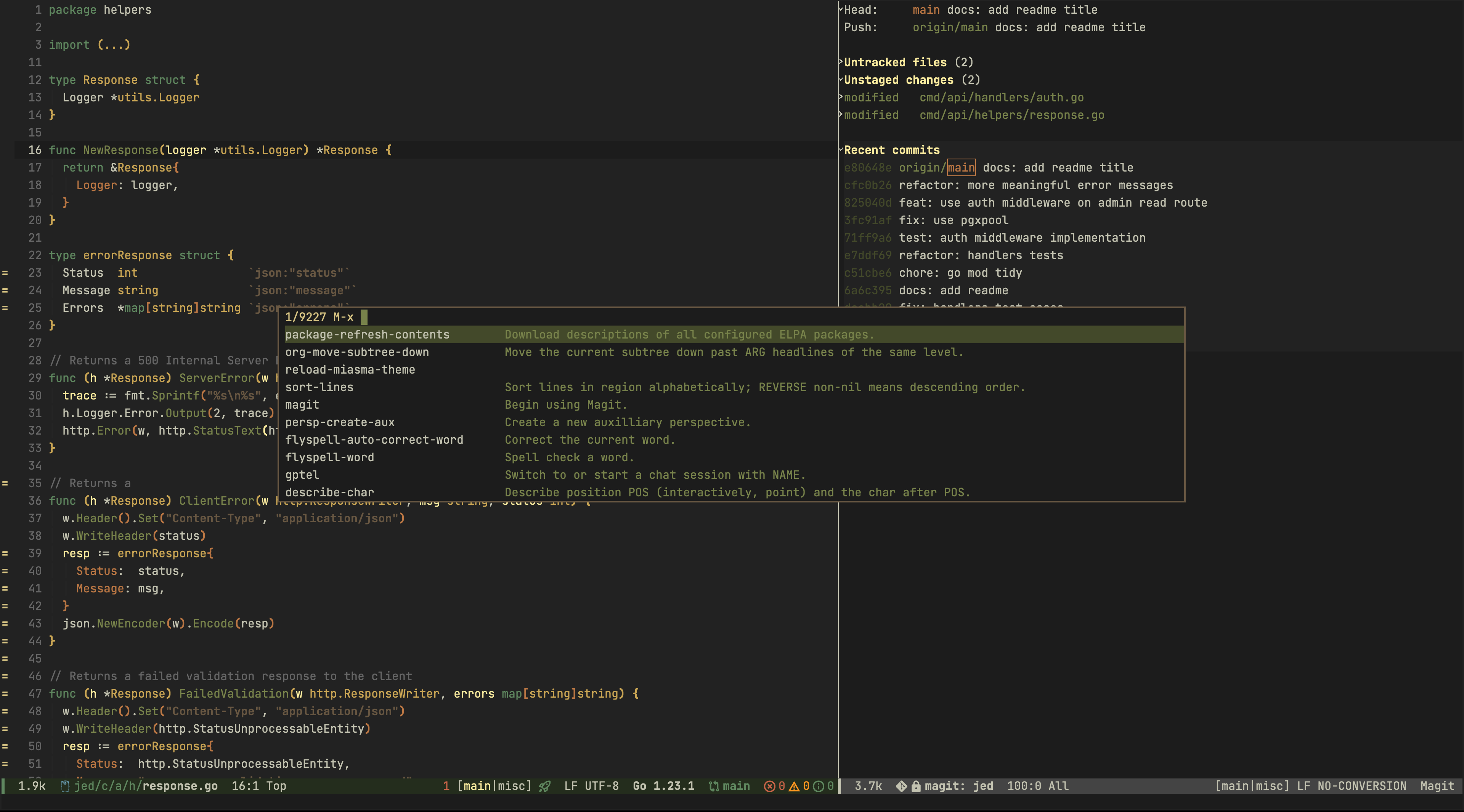Click the yellow warning triangle icon

pyautogui.click(x=794, y=786)
